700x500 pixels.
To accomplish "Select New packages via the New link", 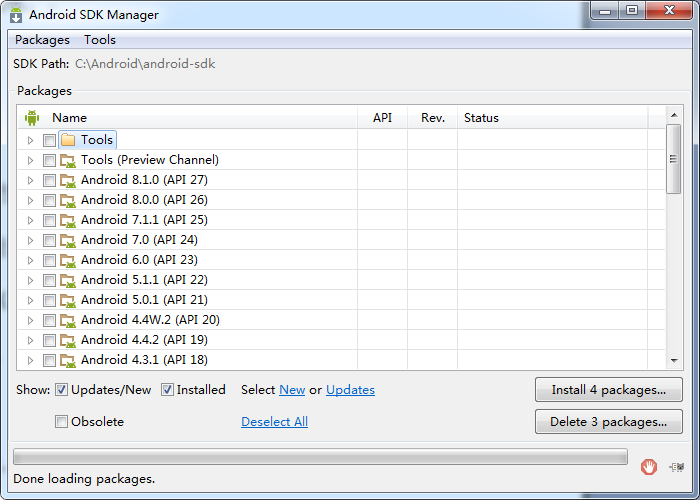I will point(292,390).
